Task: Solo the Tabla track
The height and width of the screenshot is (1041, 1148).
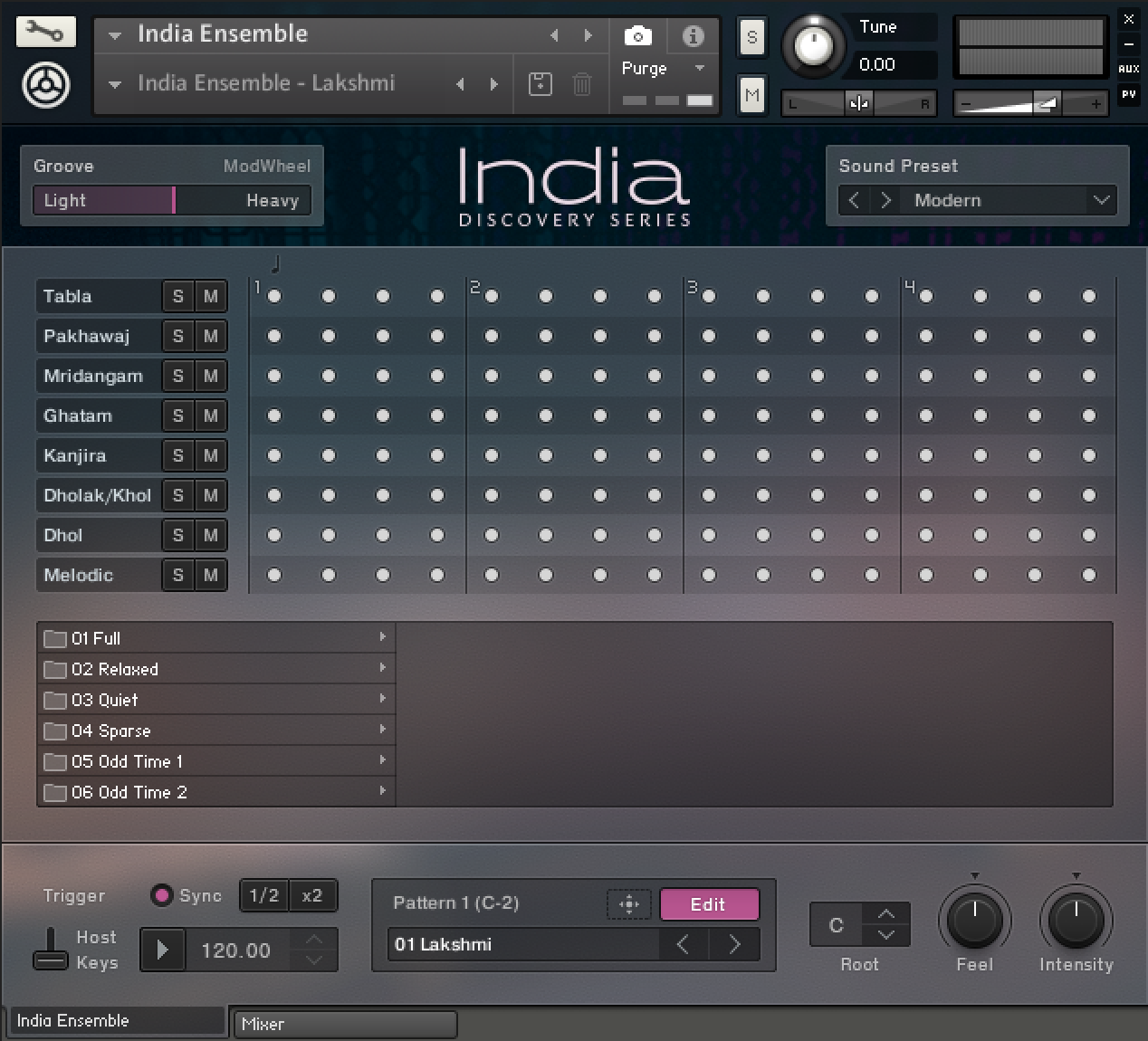Action: [x=177, y=296]
